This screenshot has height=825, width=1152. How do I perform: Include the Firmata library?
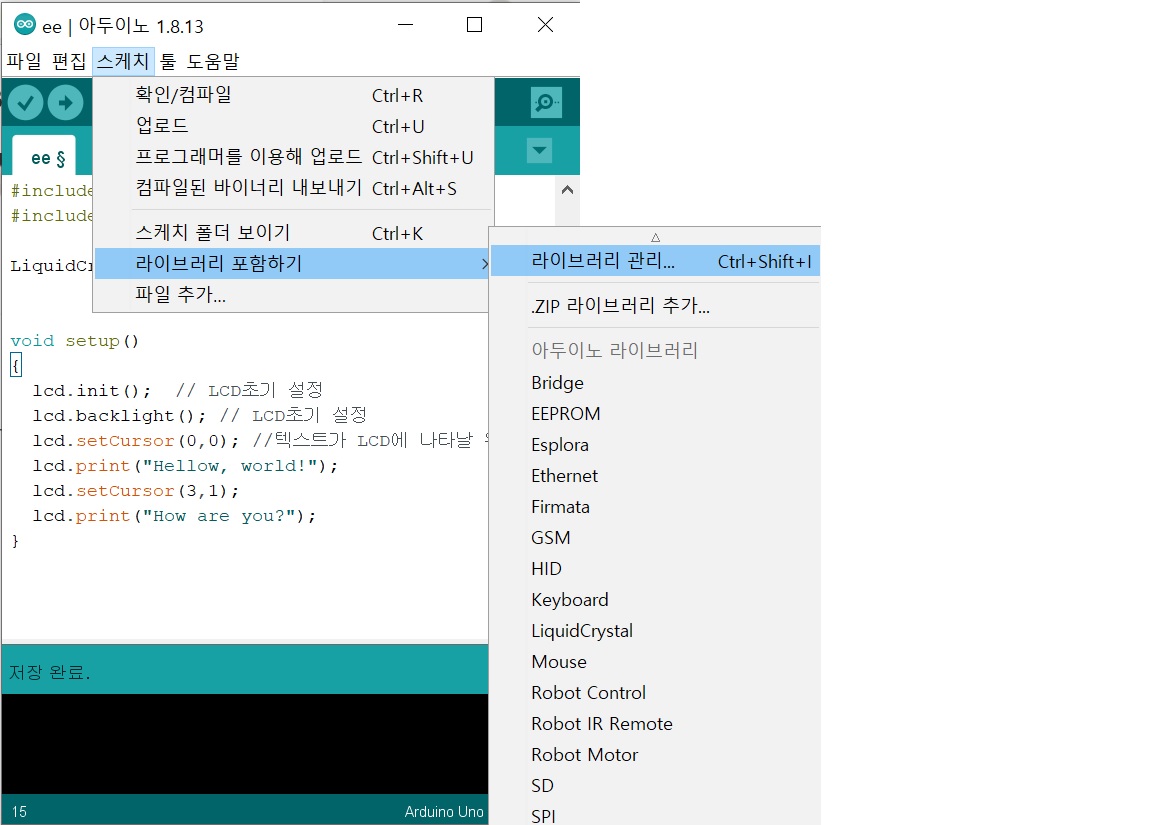pyautogui.click(x=655, y=507)
